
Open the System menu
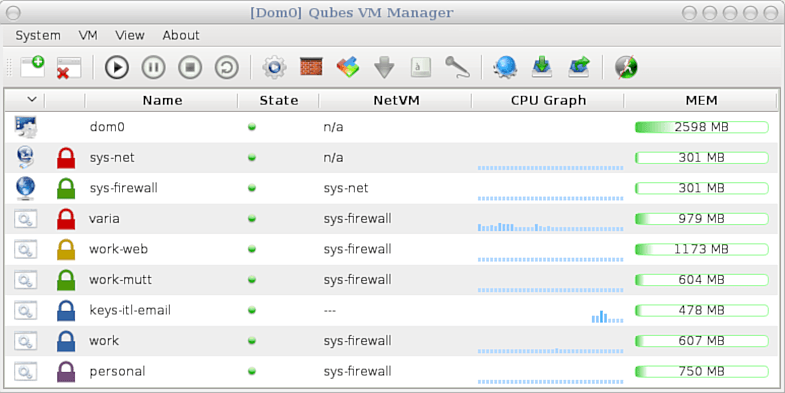click(x=38, y=36)
